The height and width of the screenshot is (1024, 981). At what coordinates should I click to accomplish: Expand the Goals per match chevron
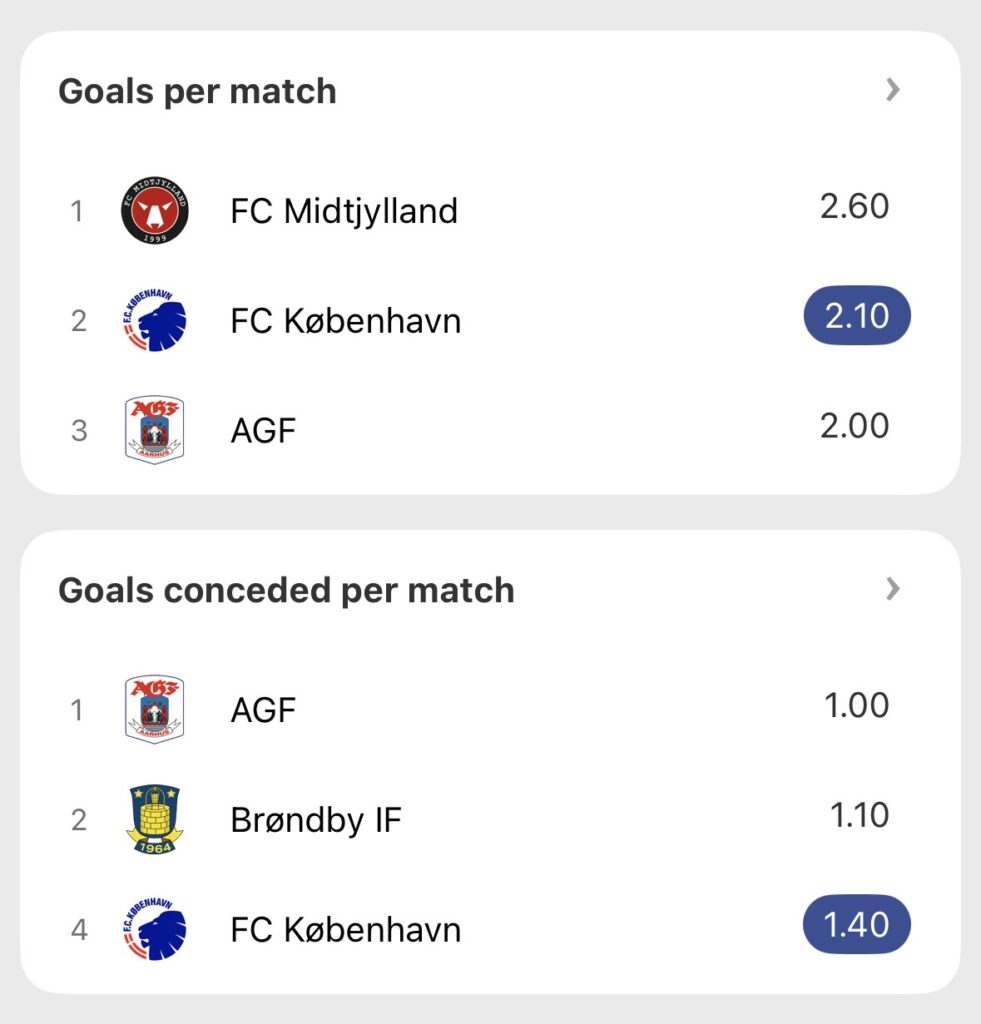coord(893,91)
